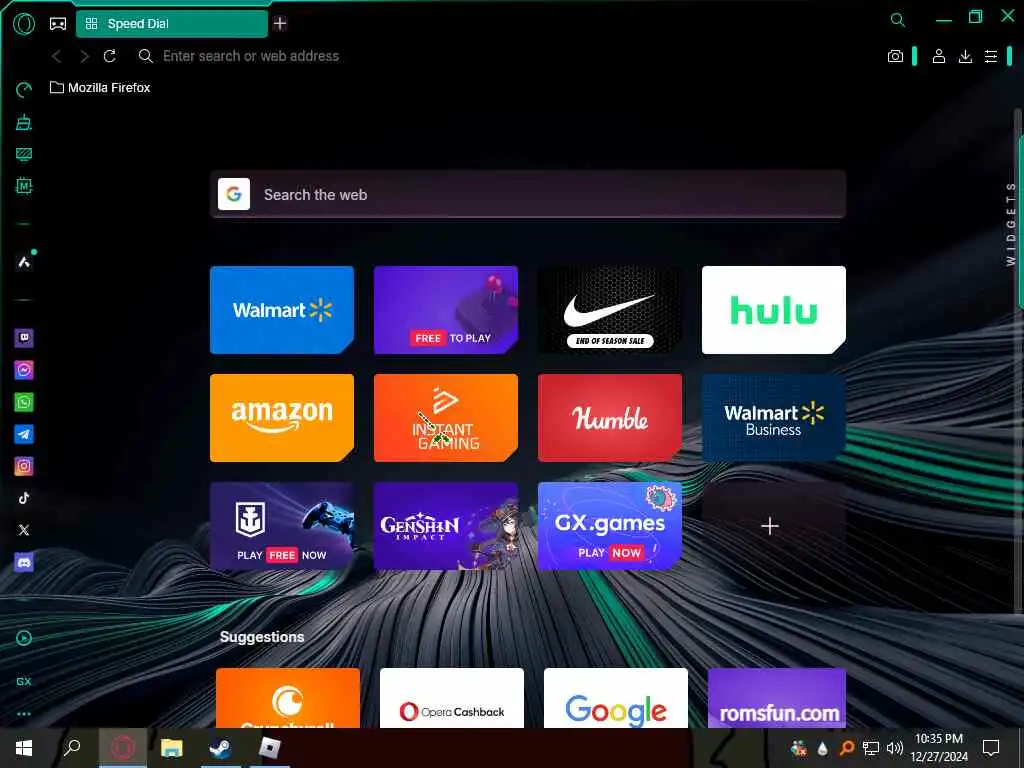Open the downloads panel
The width and height of the screenshot is (1024, 768).
coord(965,56)
